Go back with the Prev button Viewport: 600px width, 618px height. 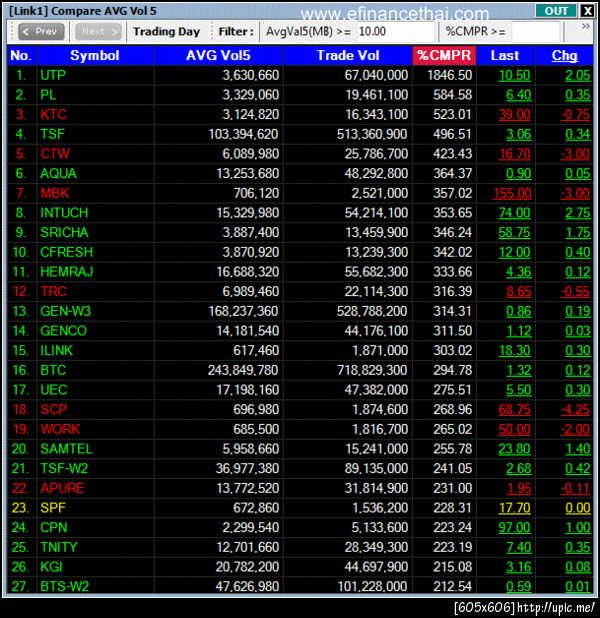41,32
